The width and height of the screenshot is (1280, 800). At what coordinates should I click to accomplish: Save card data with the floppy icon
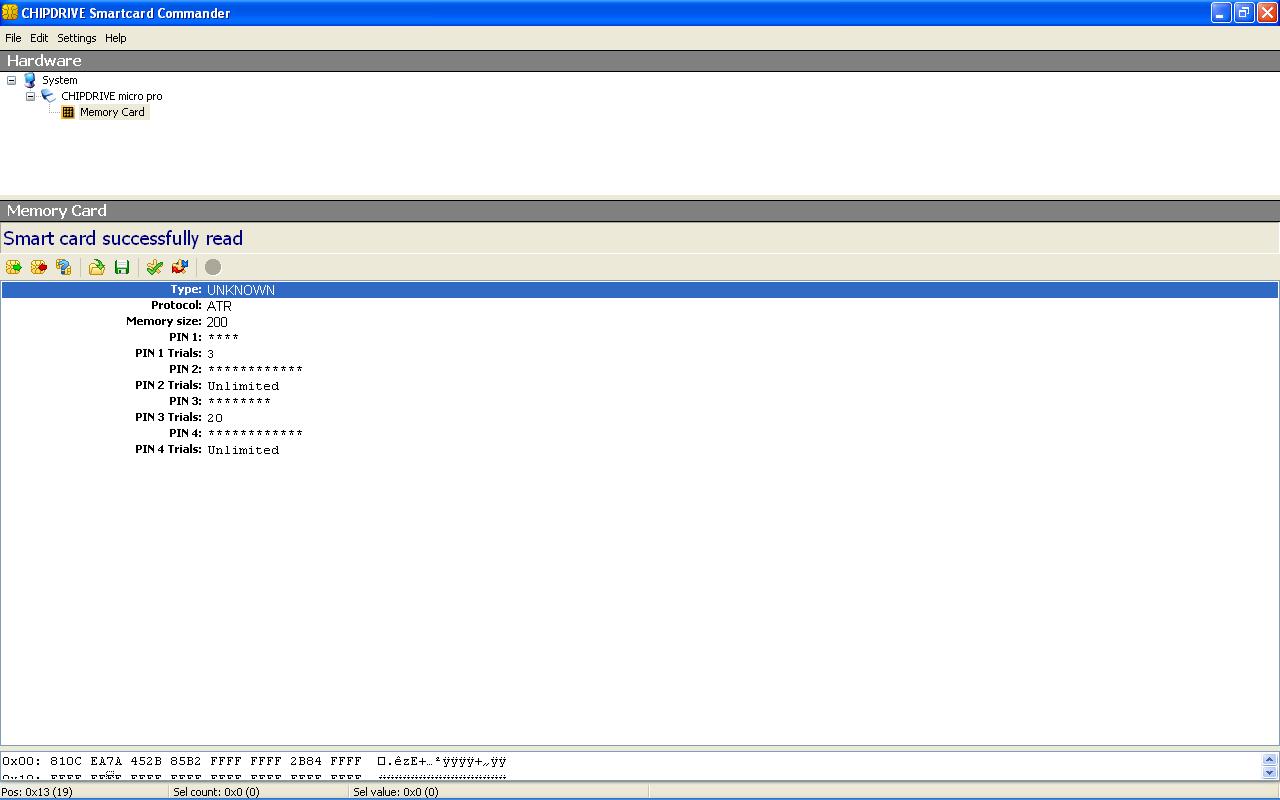point(122,267)
